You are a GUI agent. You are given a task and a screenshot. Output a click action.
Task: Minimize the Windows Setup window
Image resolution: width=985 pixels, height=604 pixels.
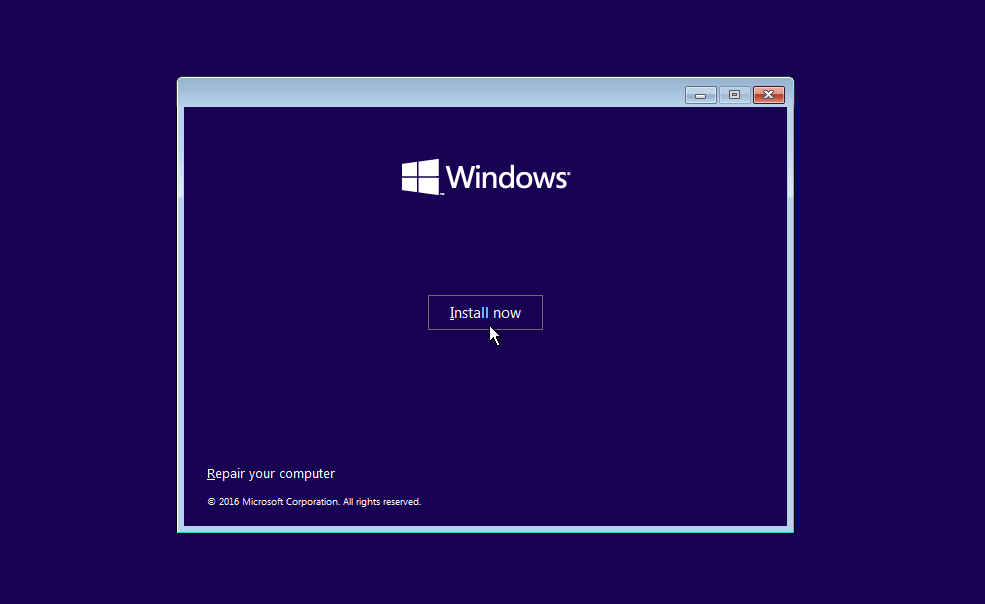click(x=700, y=95)
